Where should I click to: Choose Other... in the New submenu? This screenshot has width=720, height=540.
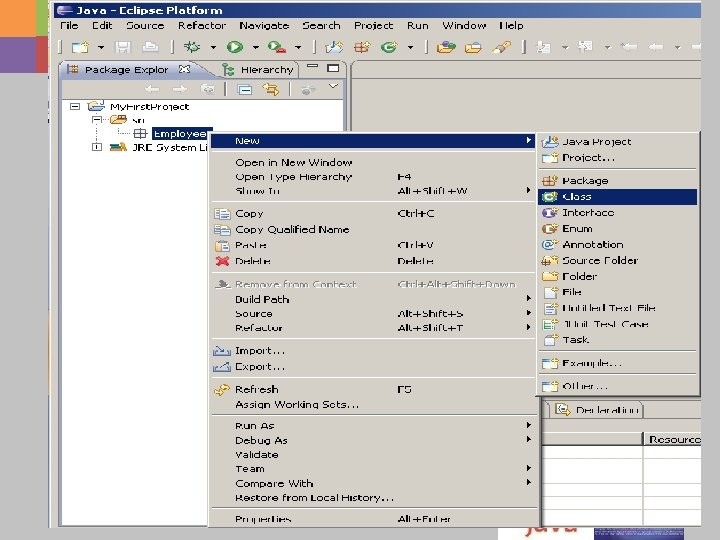[618, 386]
